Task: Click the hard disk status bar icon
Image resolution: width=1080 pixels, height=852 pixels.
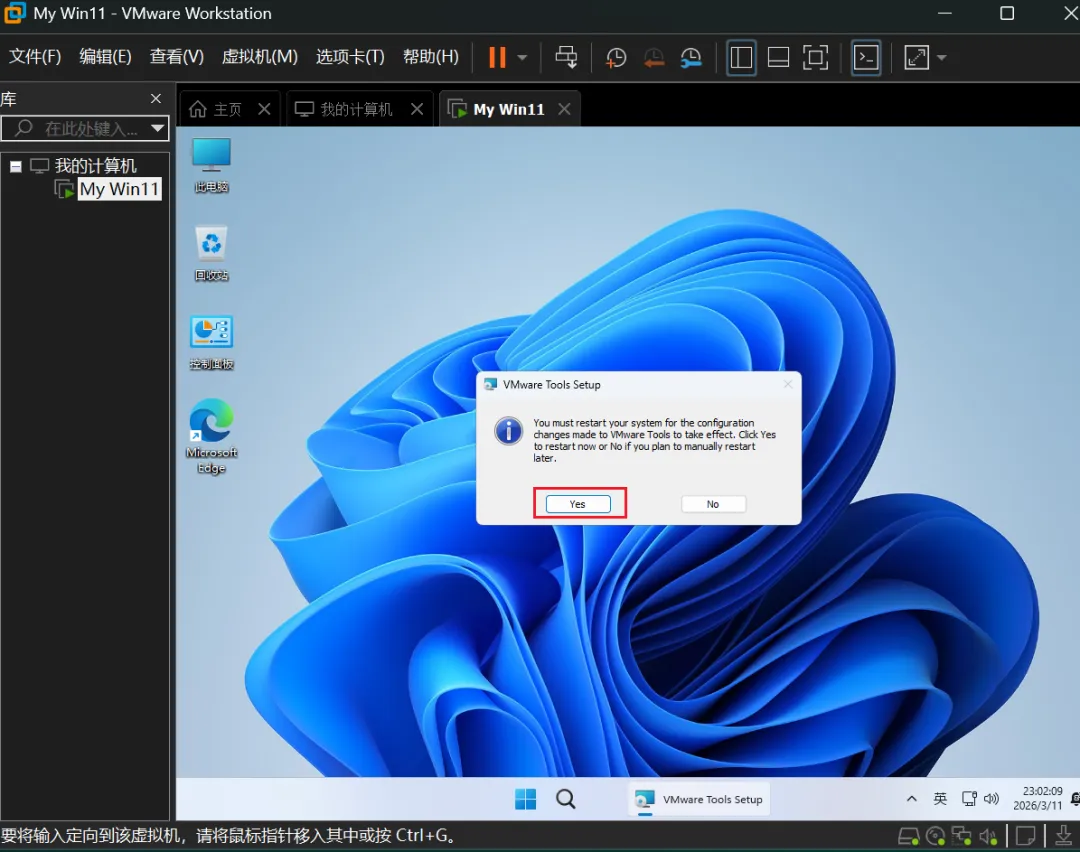Action: point(908,837)
